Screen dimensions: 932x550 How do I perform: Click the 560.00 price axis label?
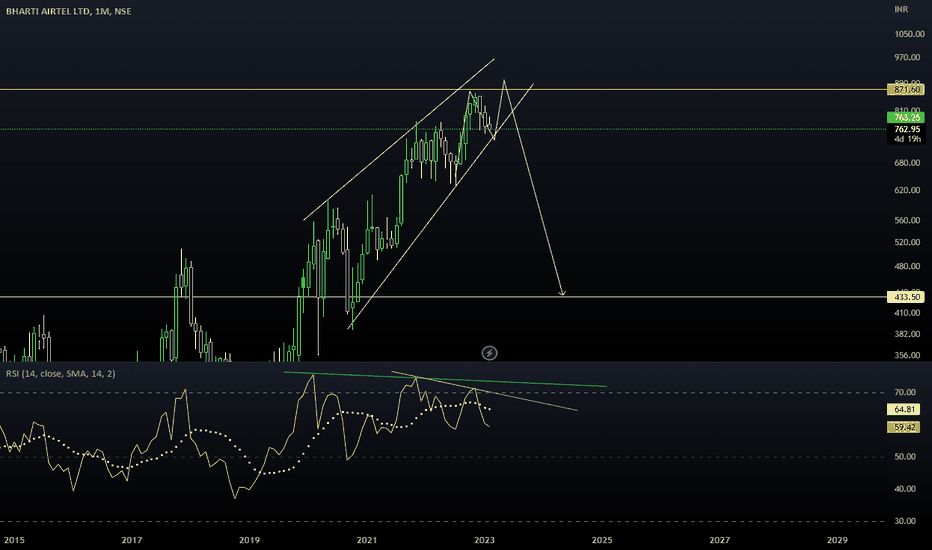907,220
